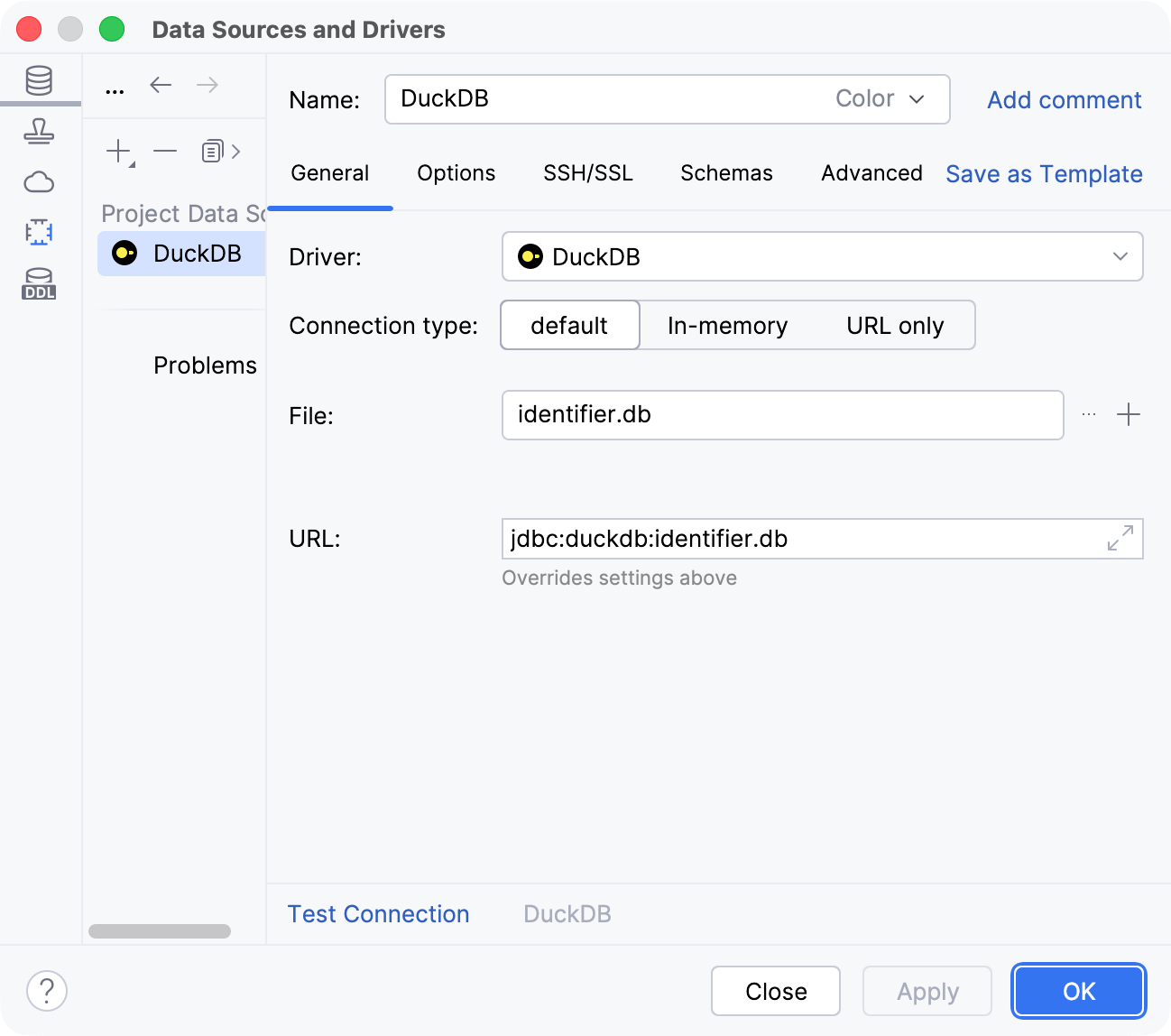Create a new database file with plus
The height and width of the screenshot is (1036, 1171).
(1129, 414)
